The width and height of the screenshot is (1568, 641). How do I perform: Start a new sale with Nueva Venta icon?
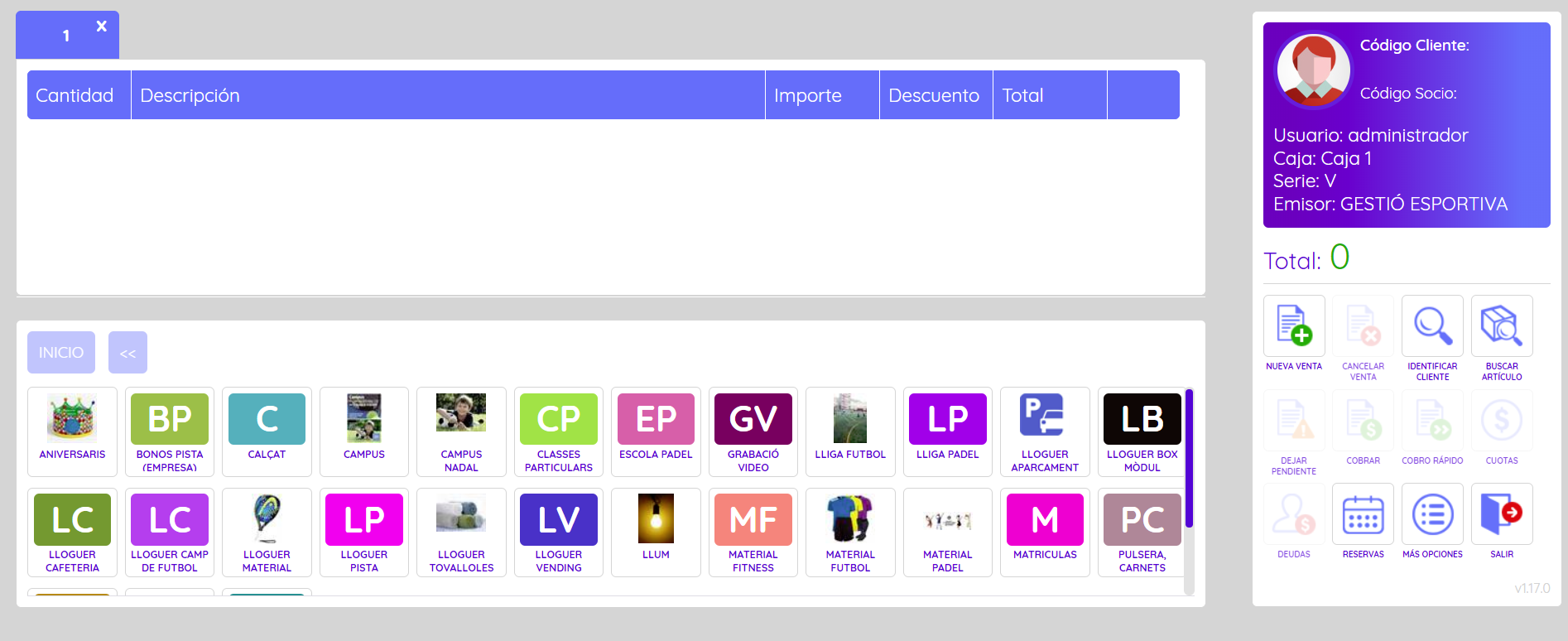click(1294, 326)
